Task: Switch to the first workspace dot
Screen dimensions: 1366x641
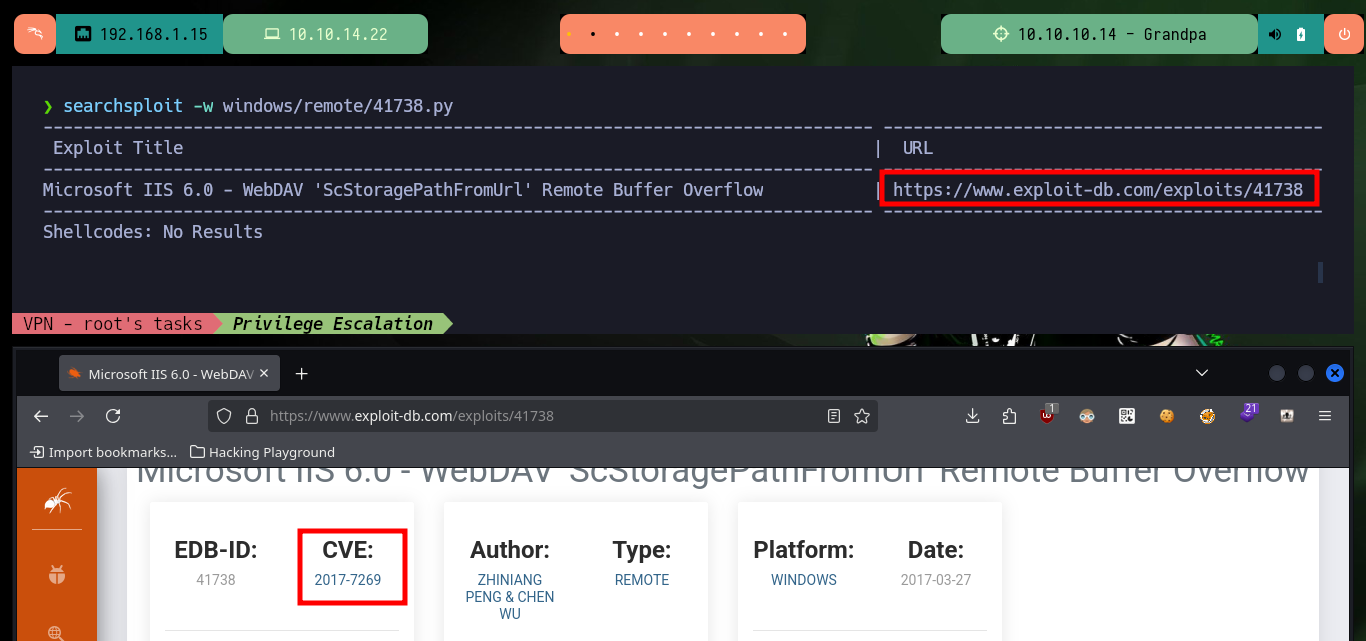Action: (569, 34)
